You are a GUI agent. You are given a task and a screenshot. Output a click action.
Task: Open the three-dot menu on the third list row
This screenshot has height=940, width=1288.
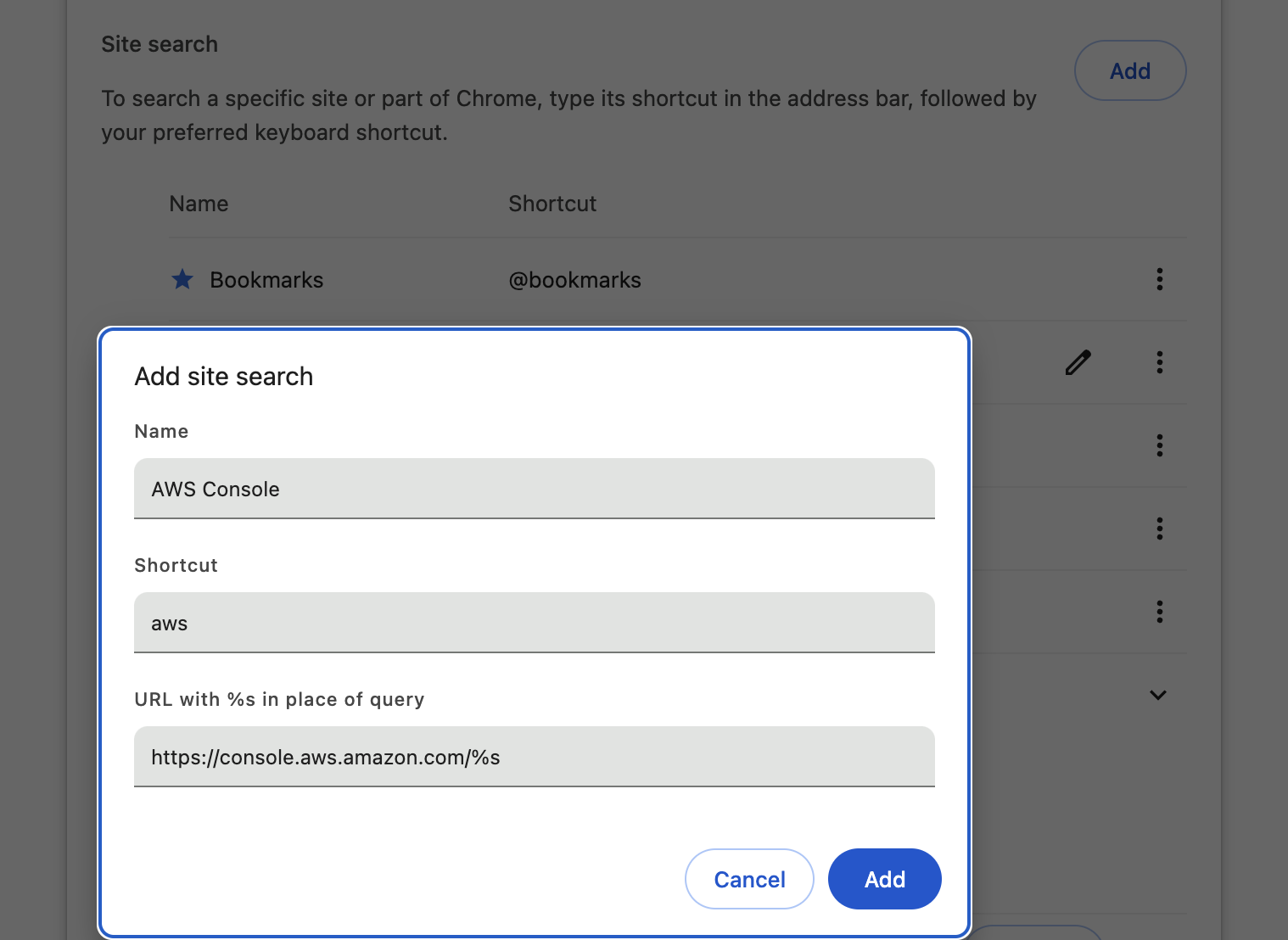pyautogui.click(x=1159, y=445)
